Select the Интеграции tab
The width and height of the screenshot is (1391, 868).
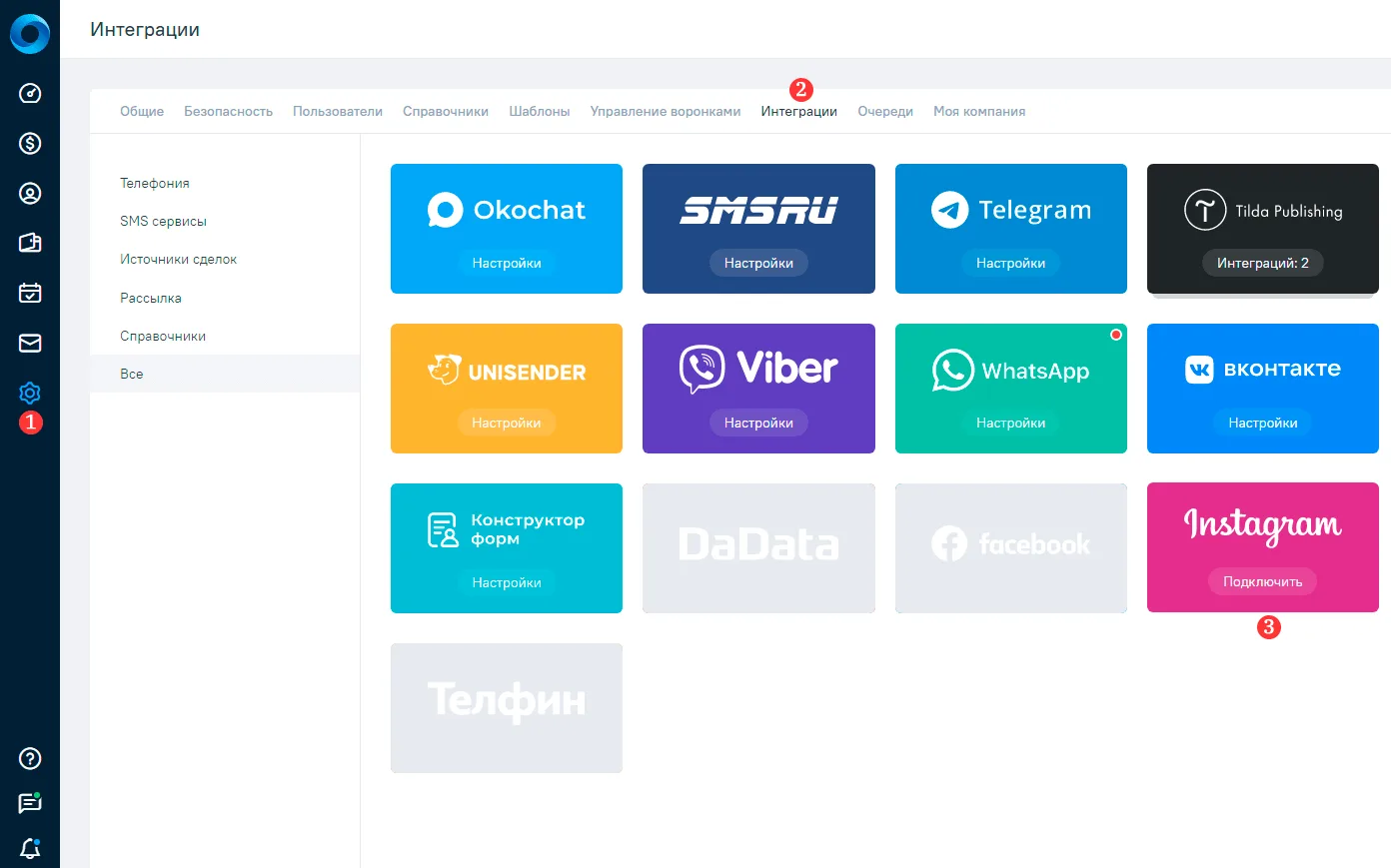point(799,111)
